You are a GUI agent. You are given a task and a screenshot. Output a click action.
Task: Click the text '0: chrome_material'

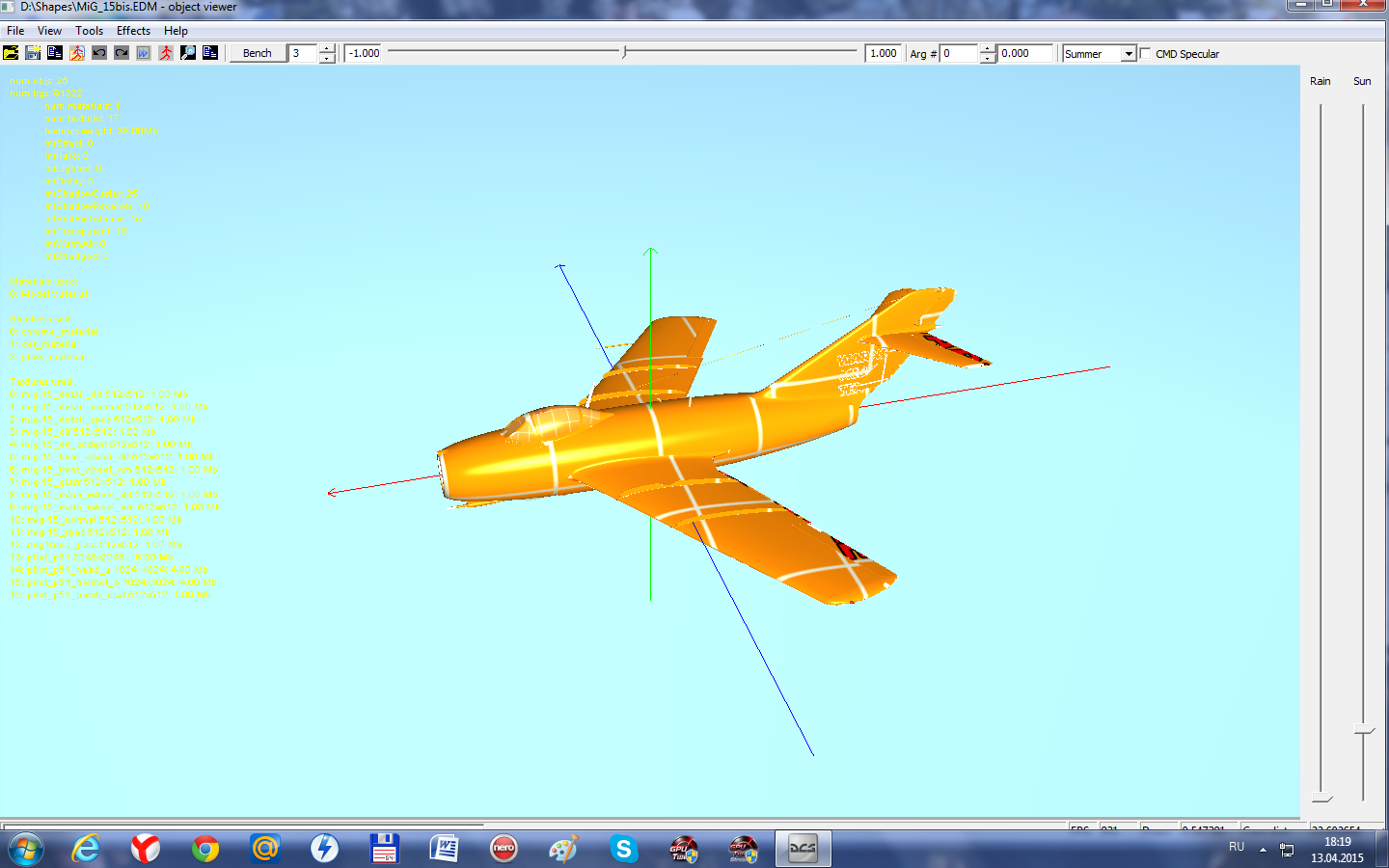click(54, 332)
